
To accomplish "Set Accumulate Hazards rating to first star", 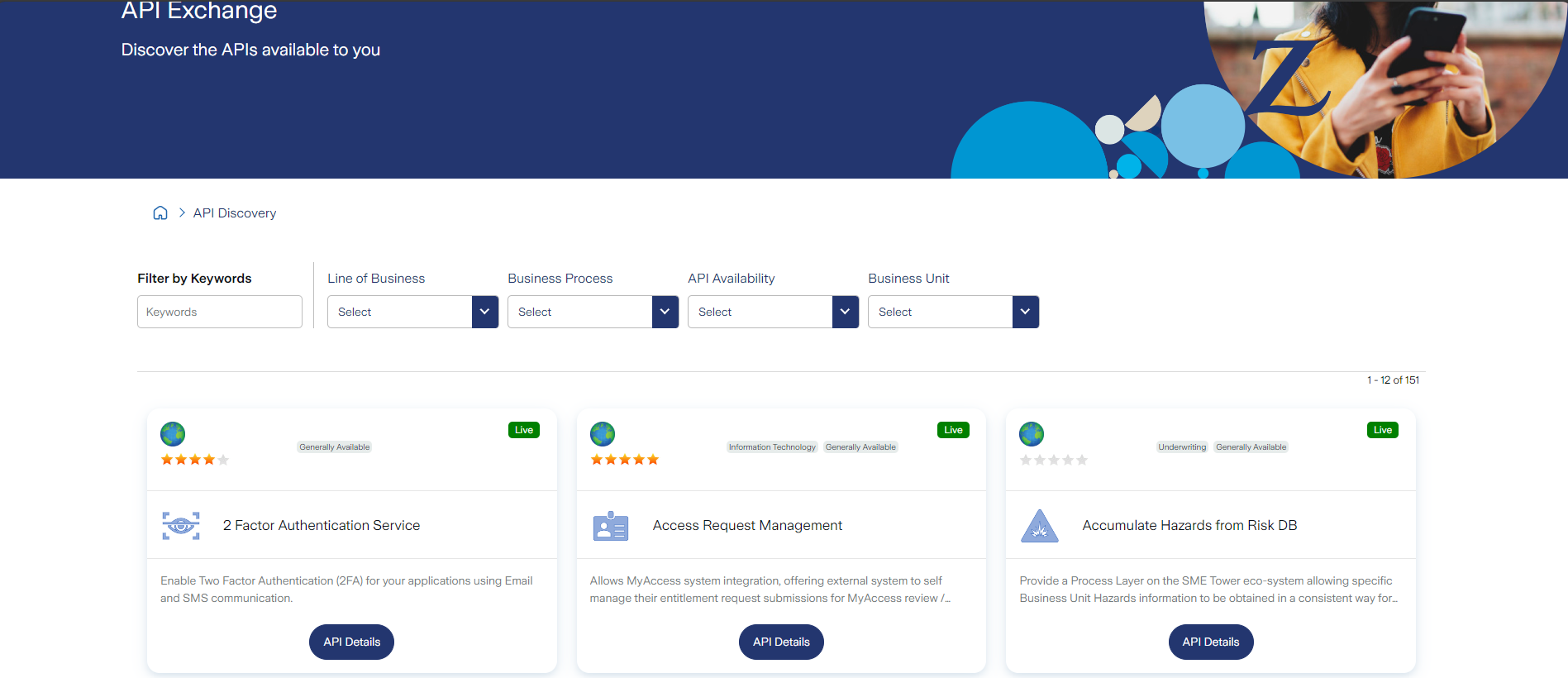I will click(x=1026, y=460).
